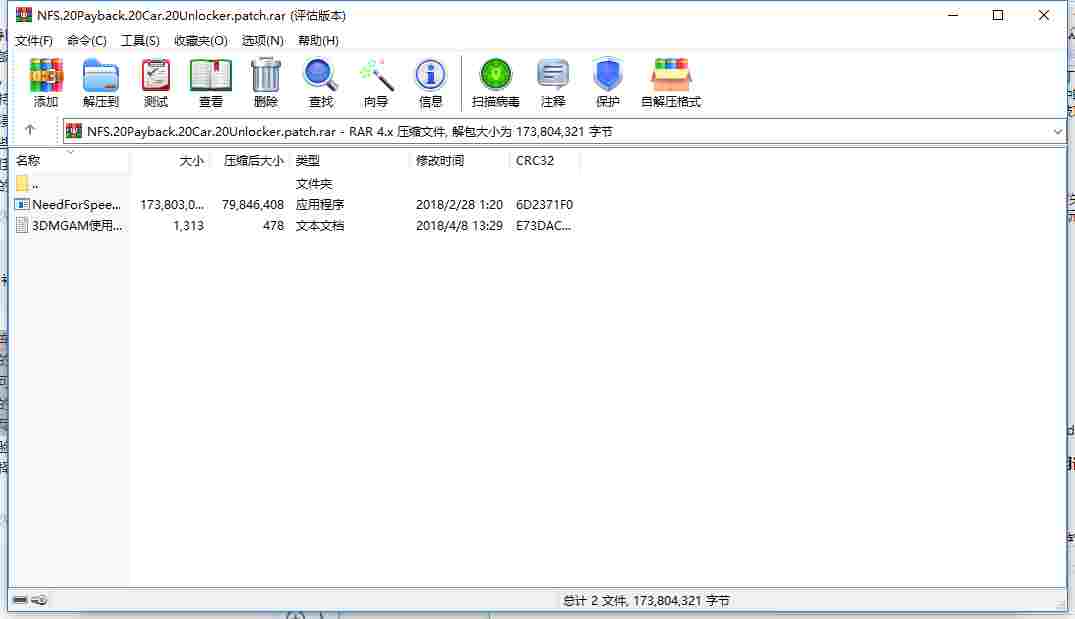Click the 文本文档 type cell
This screenshot has width=1075, height=619.
point(319,226)
